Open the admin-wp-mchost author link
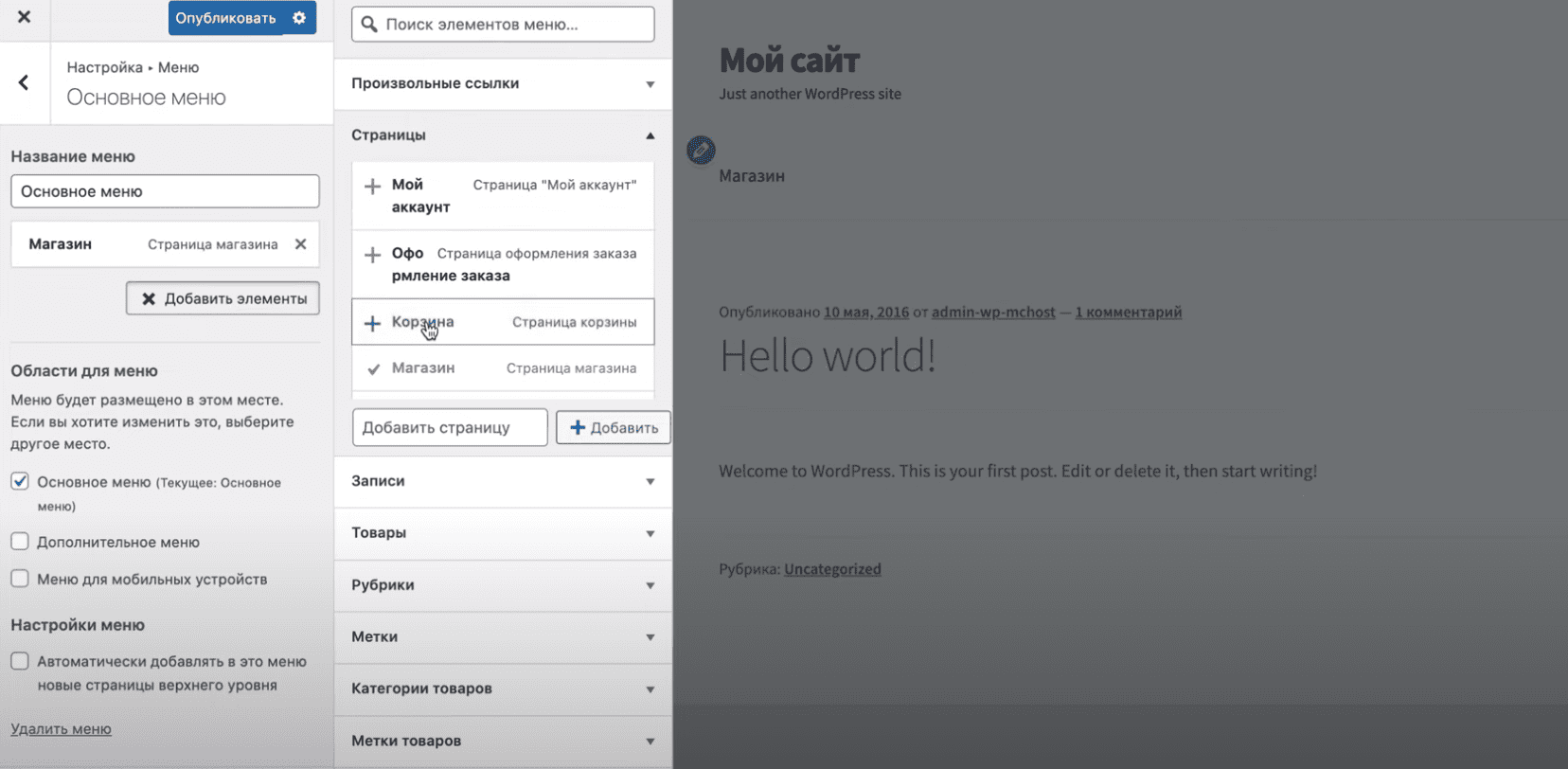 pos(993,312)
